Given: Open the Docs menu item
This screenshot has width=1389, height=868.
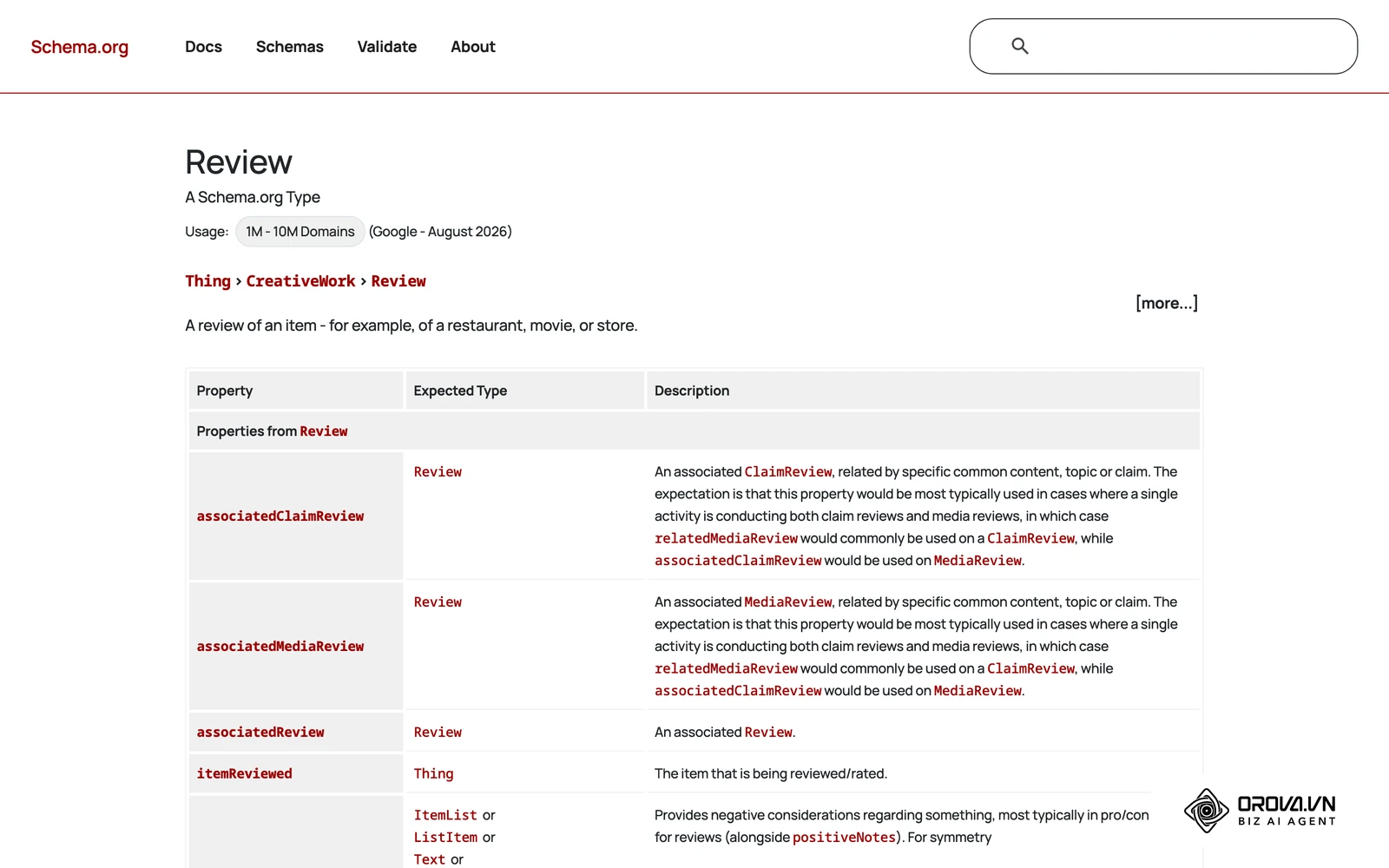Looking at the screenshot, I should [203, 47].
